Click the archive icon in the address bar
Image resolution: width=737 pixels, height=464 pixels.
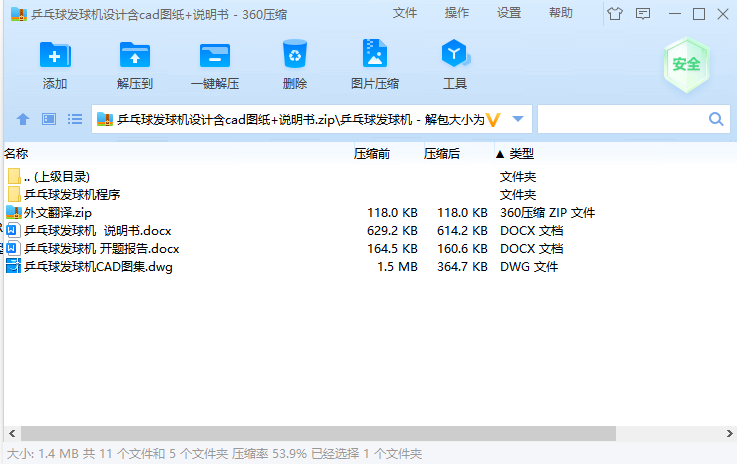click(x=105, y=119)
